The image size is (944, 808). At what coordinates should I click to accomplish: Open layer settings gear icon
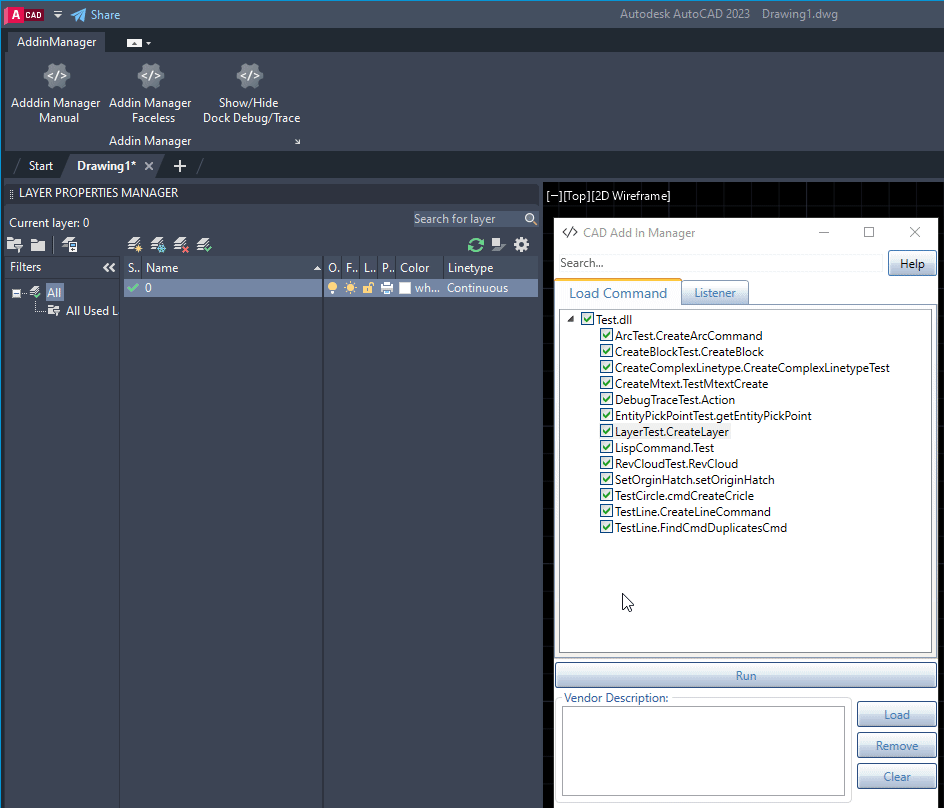coord(521,244)
